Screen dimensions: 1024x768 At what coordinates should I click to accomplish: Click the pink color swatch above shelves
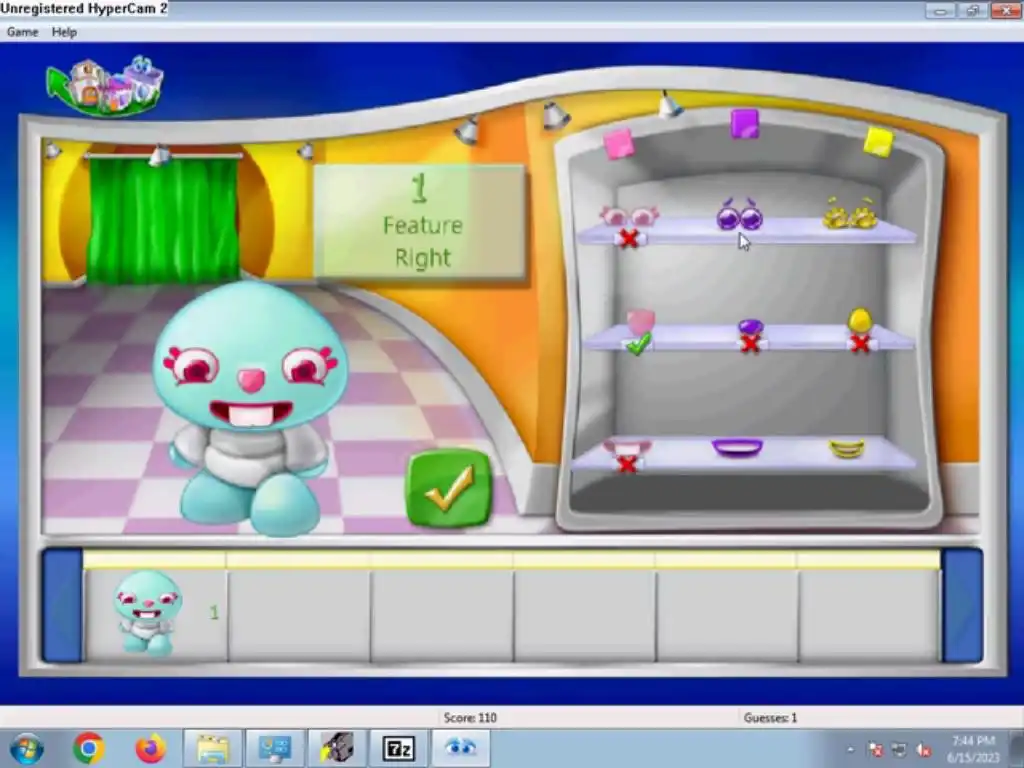click(618, 144)
